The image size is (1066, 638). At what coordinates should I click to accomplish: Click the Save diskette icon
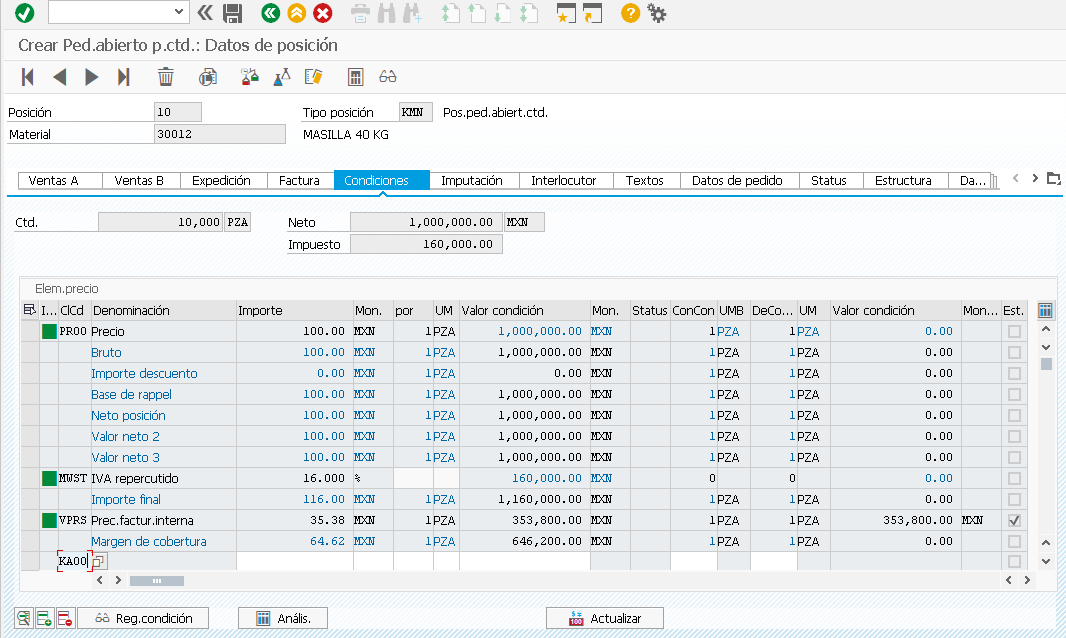coord(233,13)
